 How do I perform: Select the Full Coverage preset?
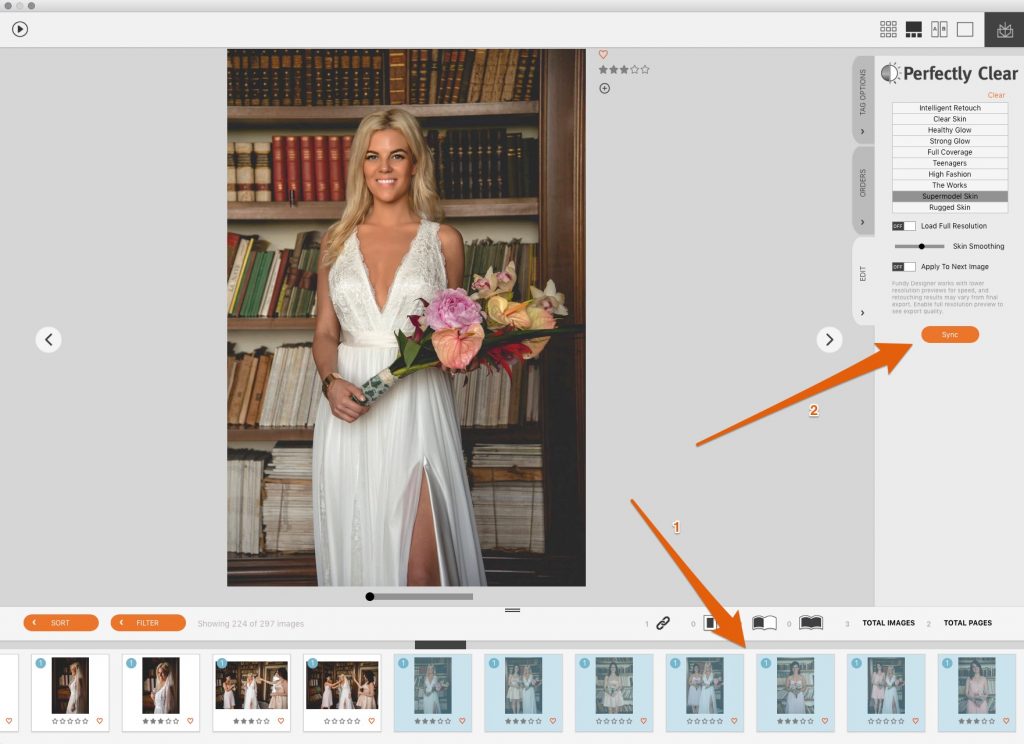click(x=950, y=152)
